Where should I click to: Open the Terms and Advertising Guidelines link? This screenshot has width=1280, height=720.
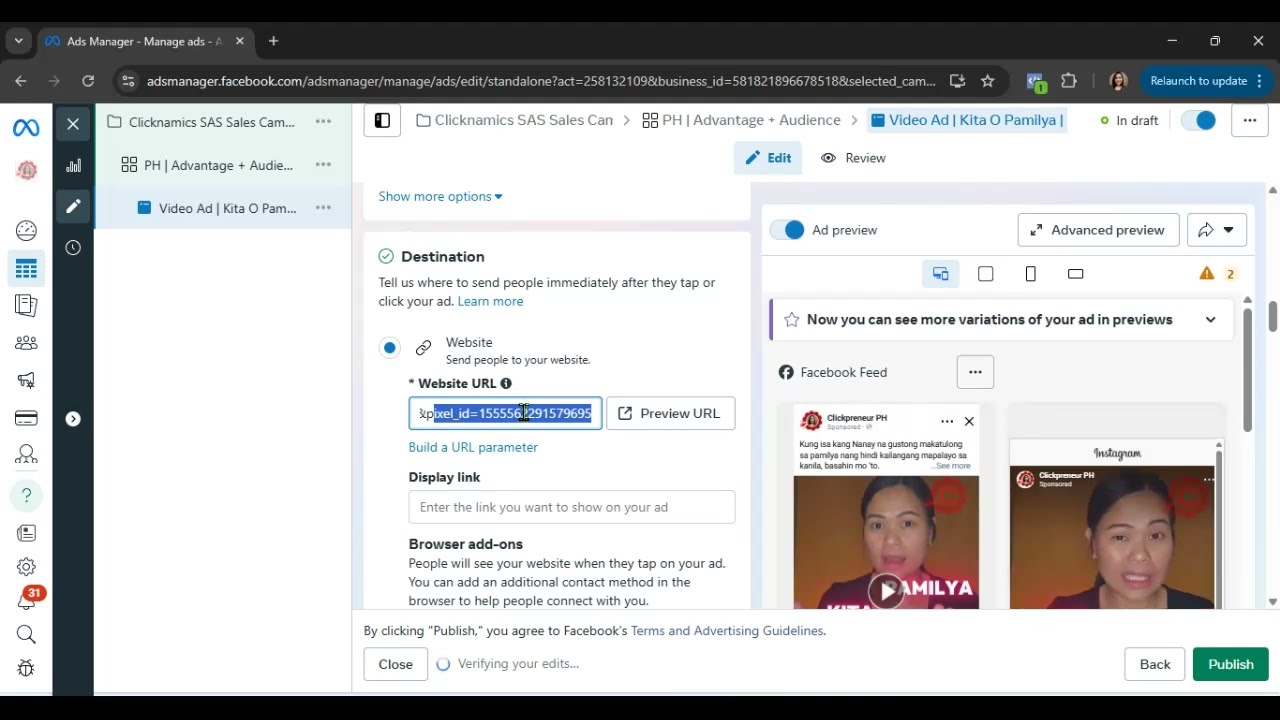click(727, 631)
